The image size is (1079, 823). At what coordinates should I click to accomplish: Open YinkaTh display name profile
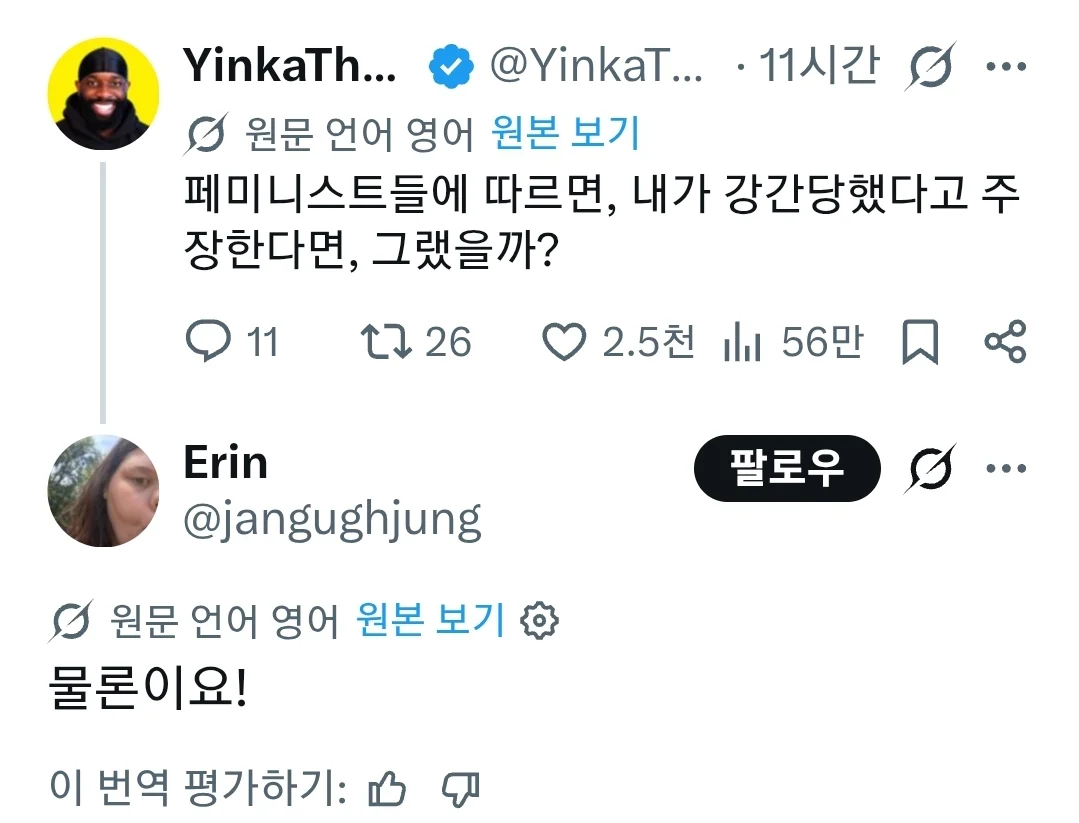tap(290, 65)
